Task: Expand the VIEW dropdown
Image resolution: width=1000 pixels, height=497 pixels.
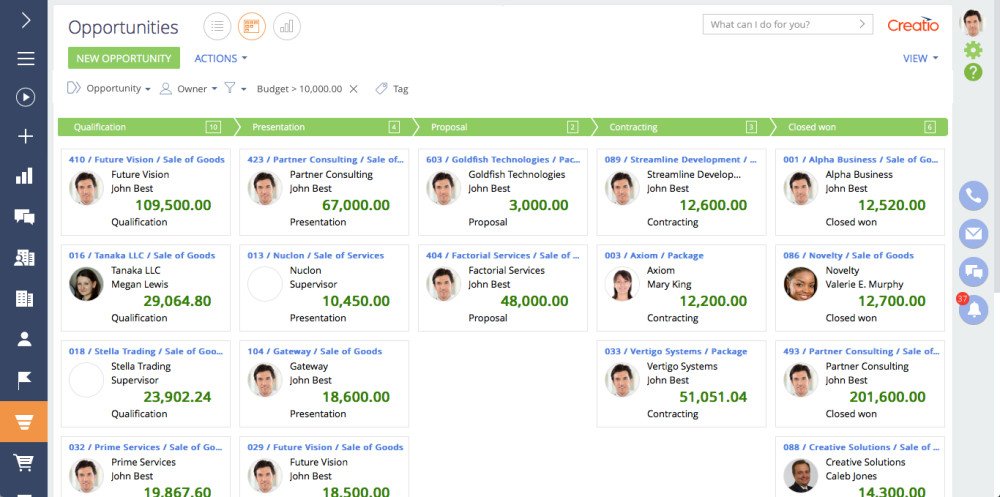Action: coord(920,58)
